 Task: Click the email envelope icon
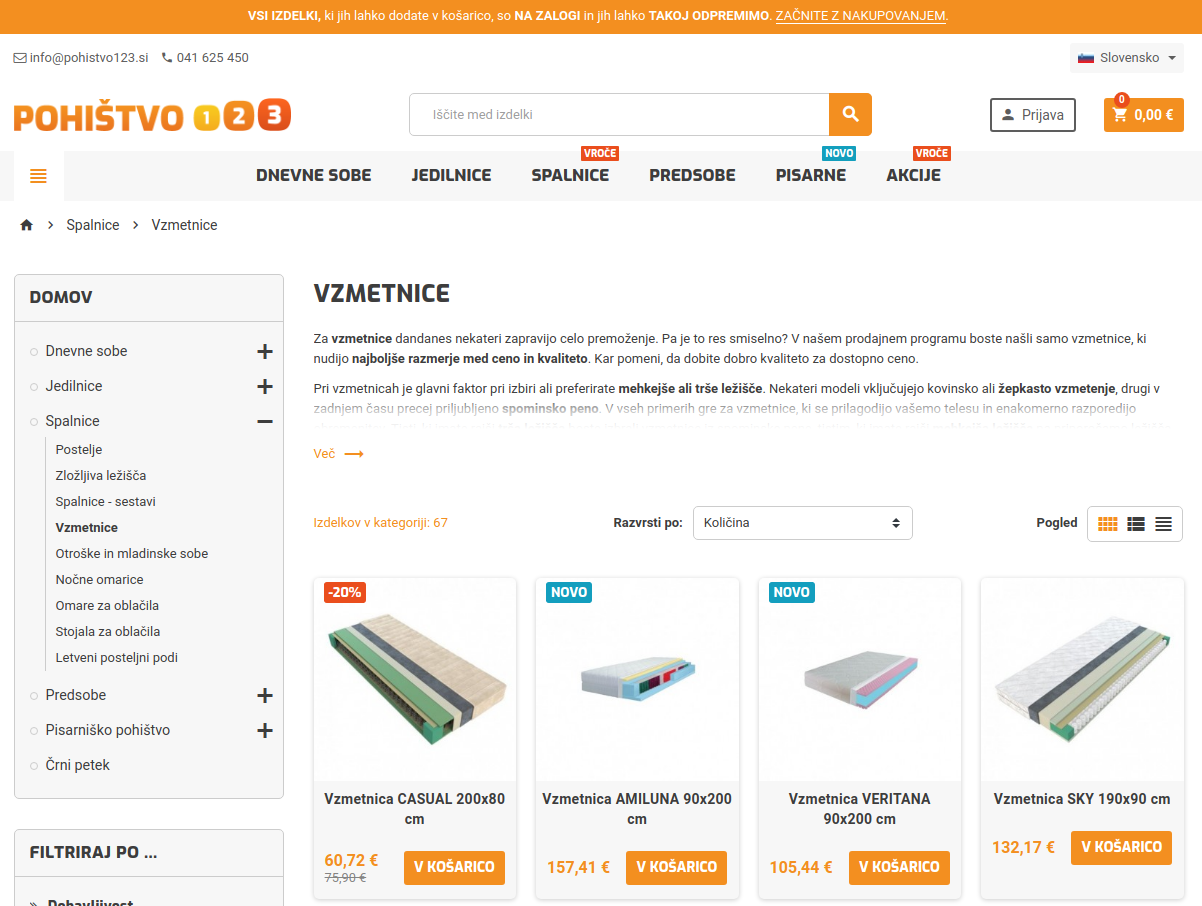(20, 58)
